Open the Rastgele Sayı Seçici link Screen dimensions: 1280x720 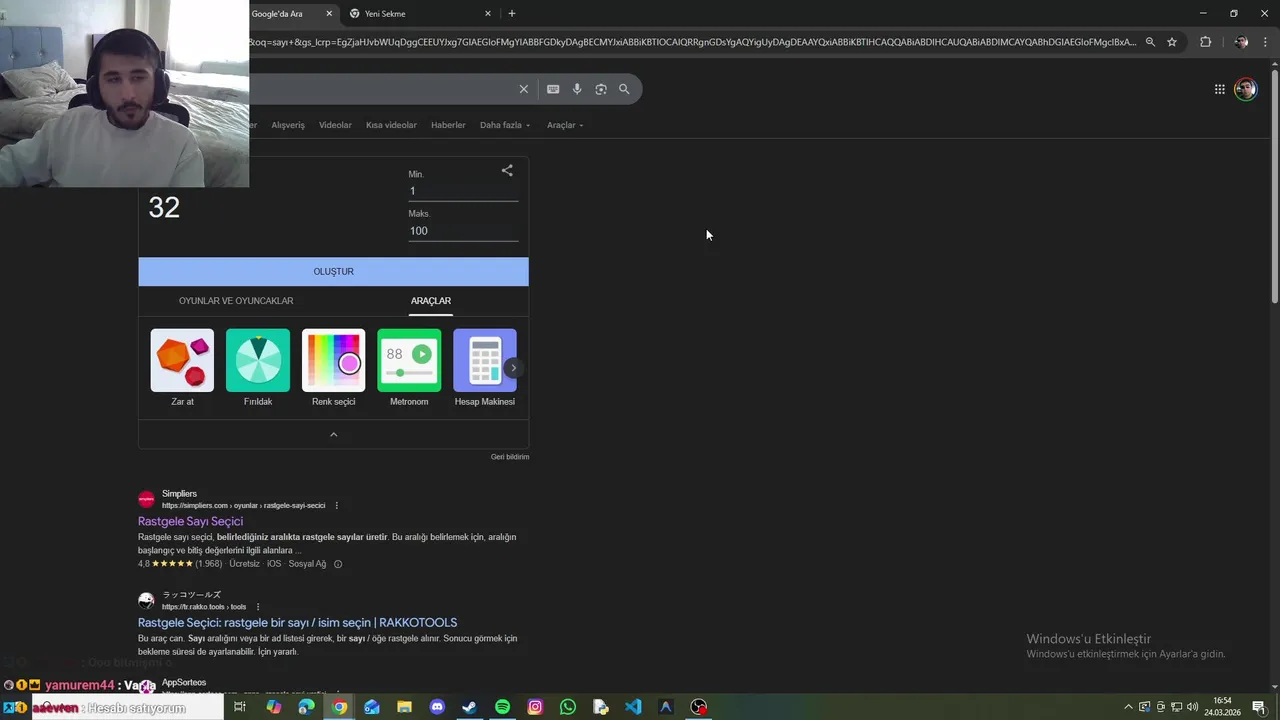[190, 521]
